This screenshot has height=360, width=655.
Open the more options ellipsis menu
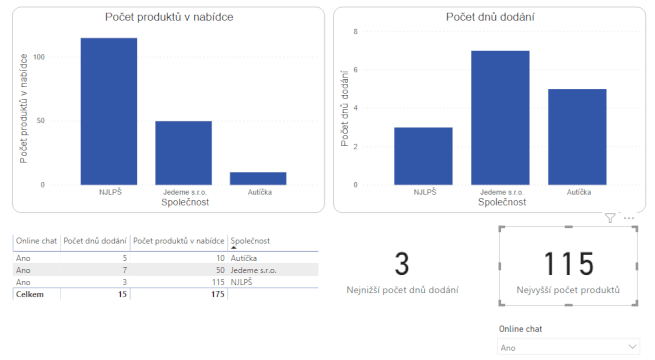click(x=629, y=218)
